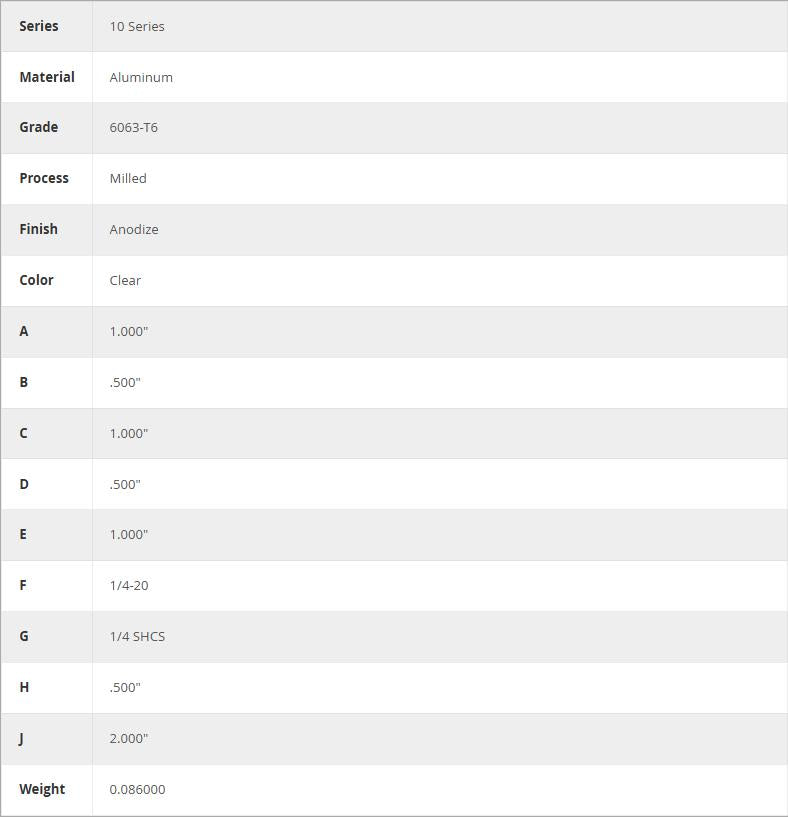Click the dimension "A" row label

point(24,331)
